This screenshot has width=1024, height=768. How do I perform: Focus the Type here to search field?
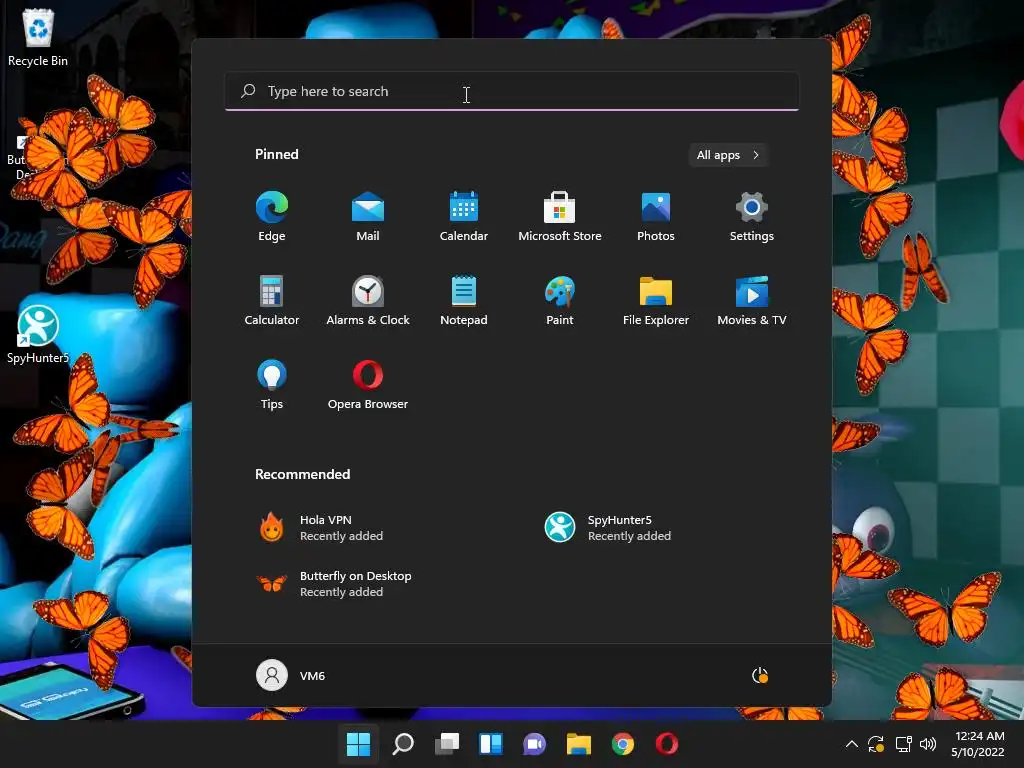pyautogui.click(x=512, y=91)
